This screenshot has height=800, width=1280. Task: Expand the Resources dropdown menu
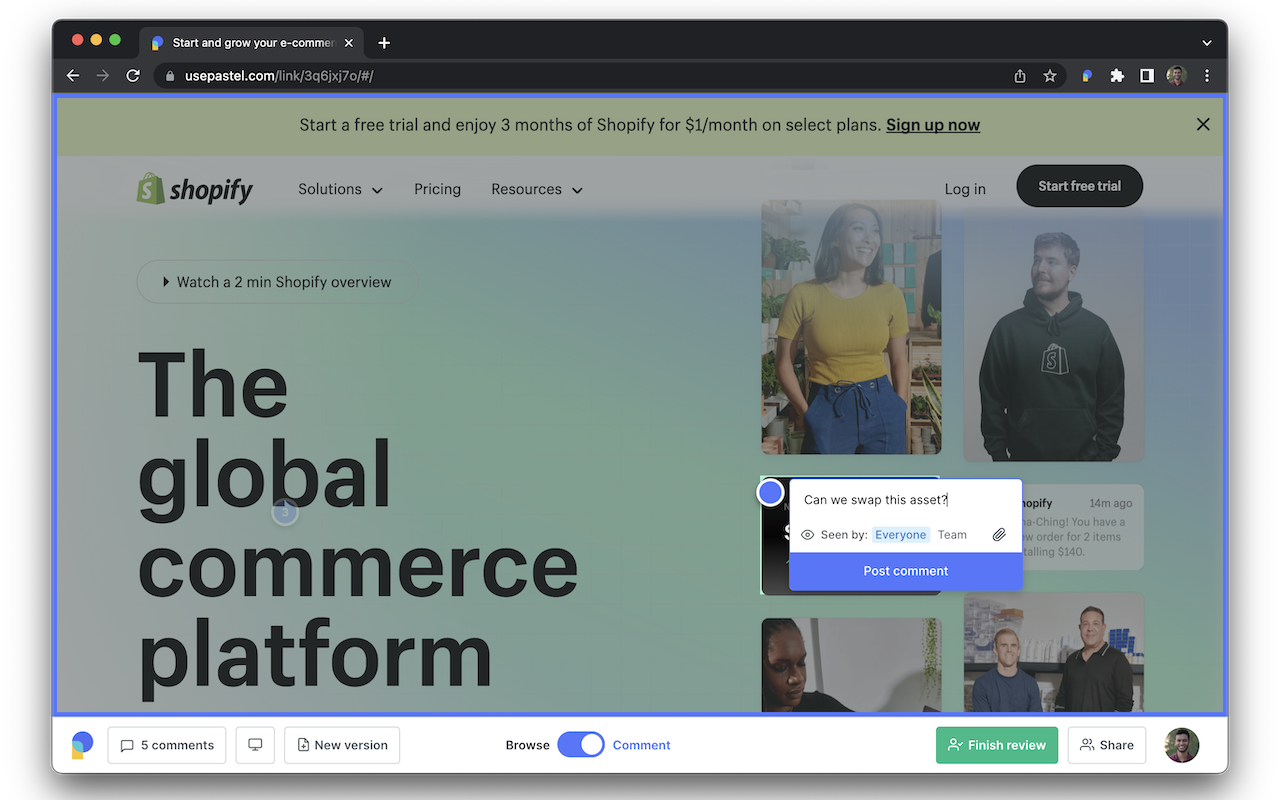(x=536, y=189)
